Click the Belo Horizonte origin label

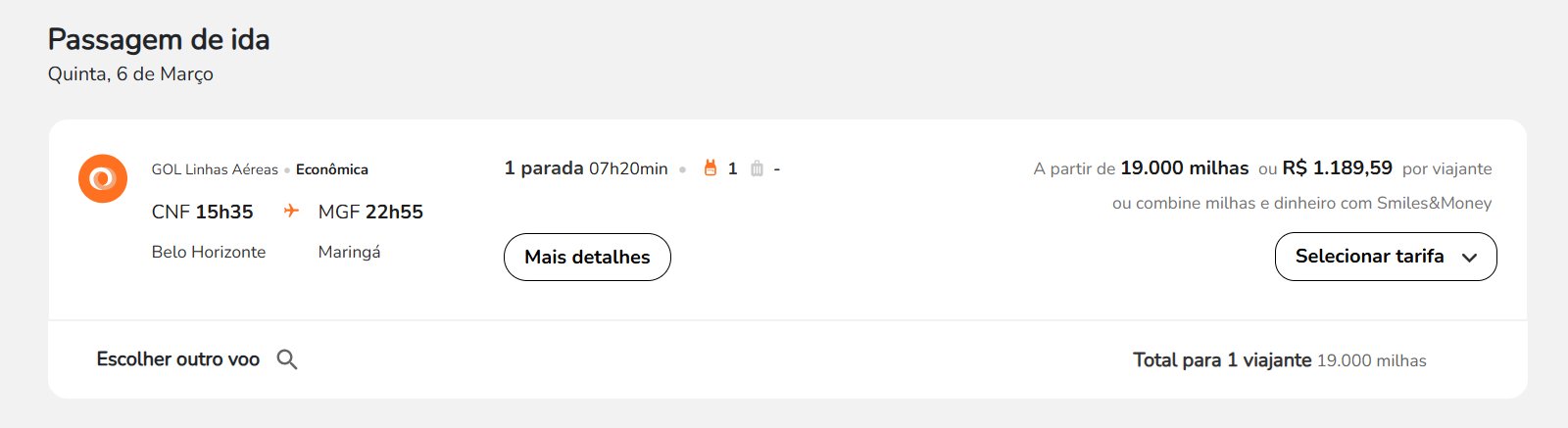coord(209,252)
